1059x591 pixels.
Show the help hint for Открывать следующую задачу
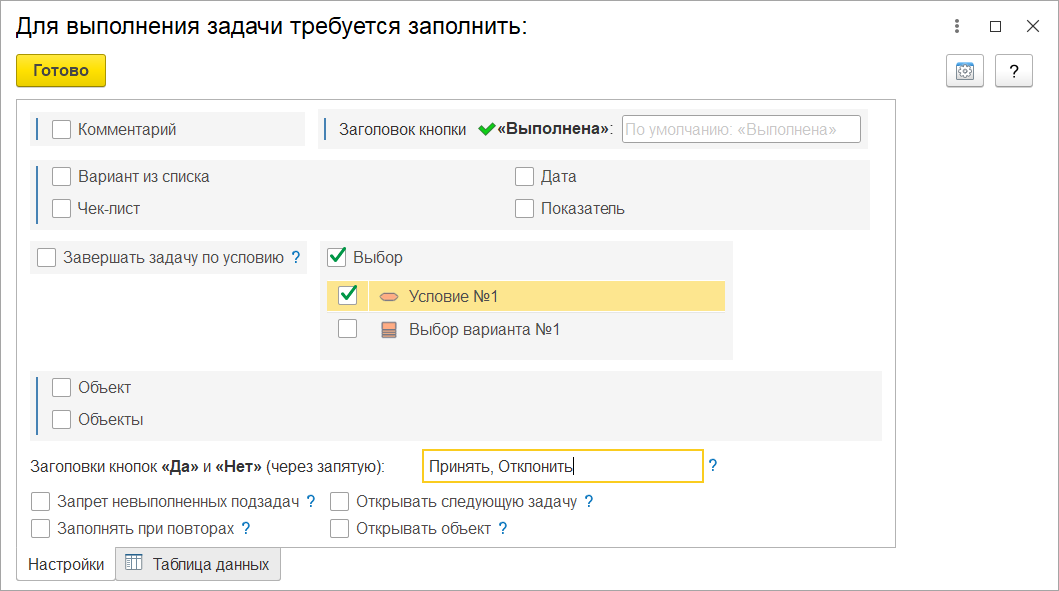coord(589,501)
